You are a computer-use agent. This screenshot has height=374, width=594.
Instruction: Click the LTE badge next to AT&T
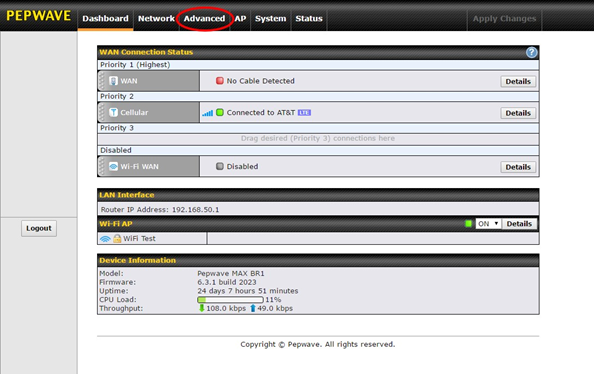[304, 113]
